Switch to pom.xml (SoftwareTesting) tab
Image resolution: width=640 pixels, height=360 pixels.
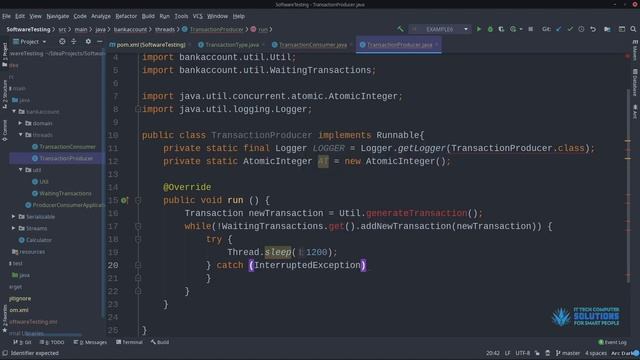147,45
